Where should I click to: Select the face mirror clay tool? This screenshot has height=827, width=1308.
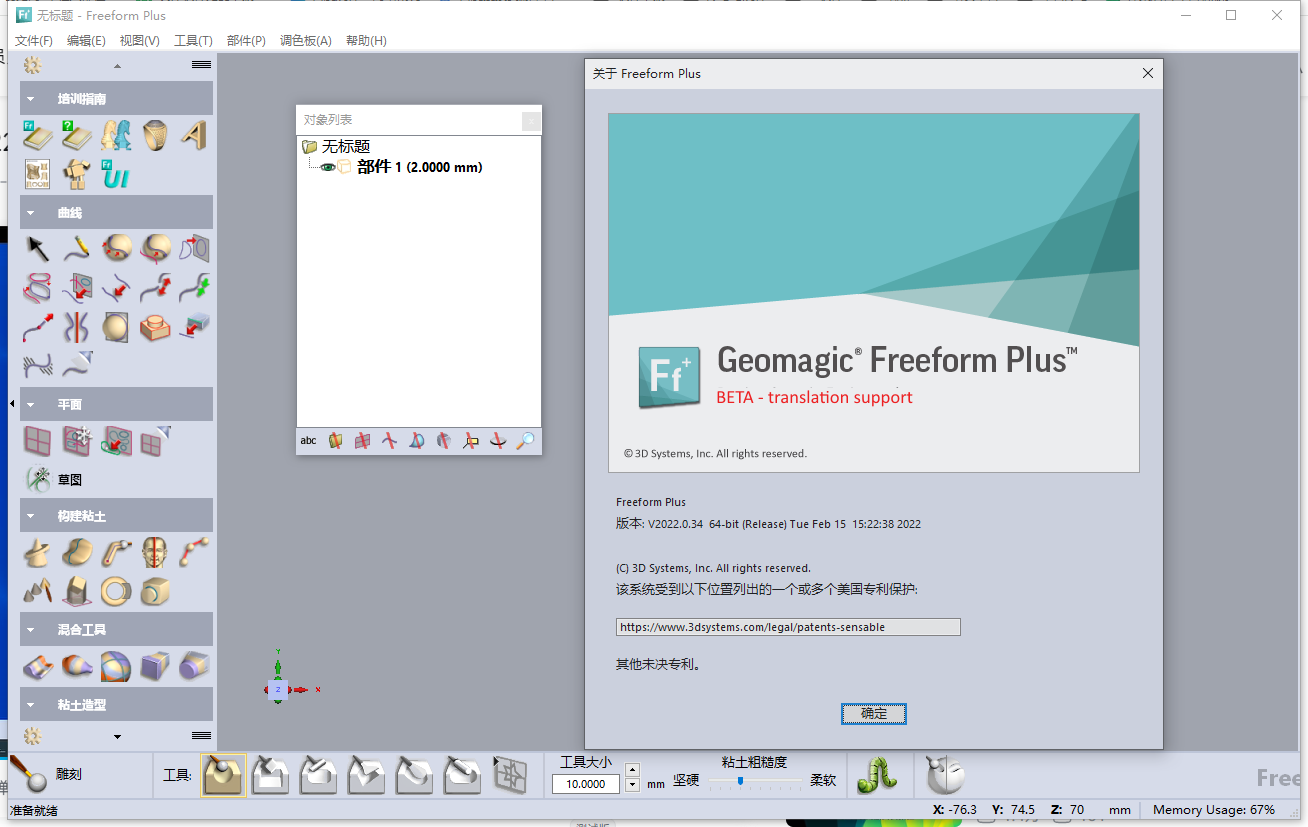[x=154, y=552]
